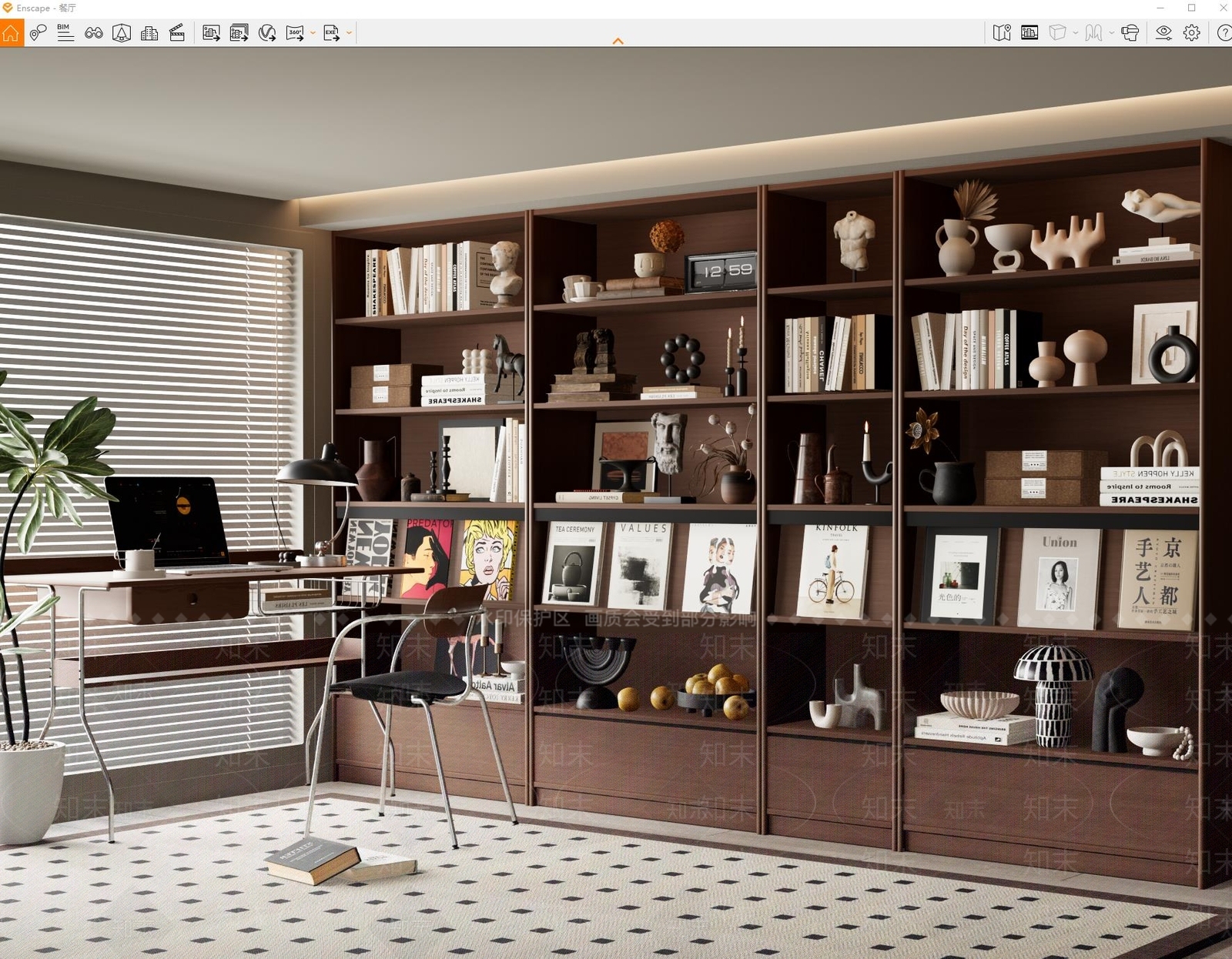Click the 360 panorama export button
The image size is (1232, 959).
coord(295,32)
